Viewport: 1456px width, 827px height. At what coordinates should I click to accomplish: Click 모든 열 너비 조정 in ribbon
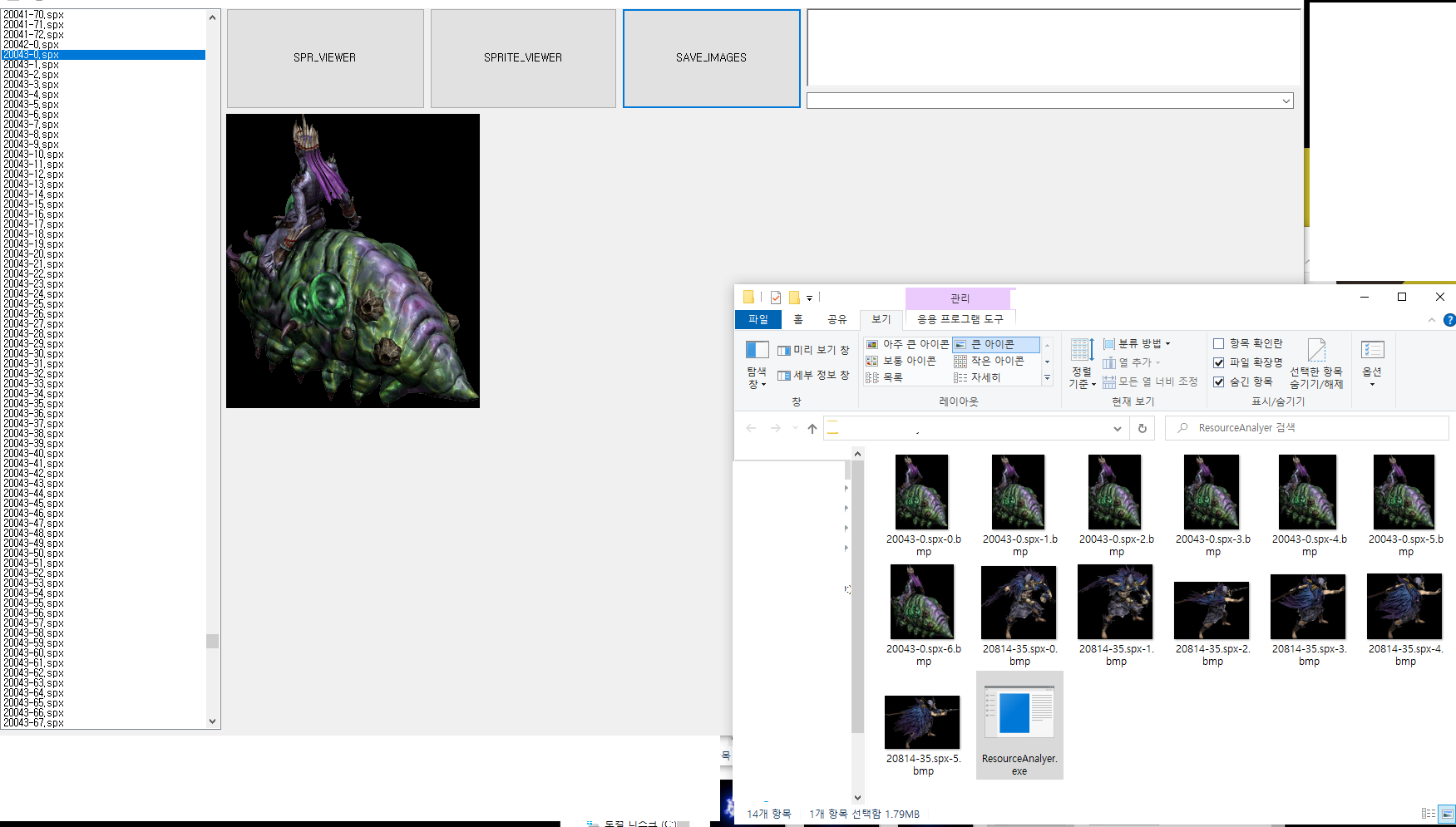[1150, 382]
